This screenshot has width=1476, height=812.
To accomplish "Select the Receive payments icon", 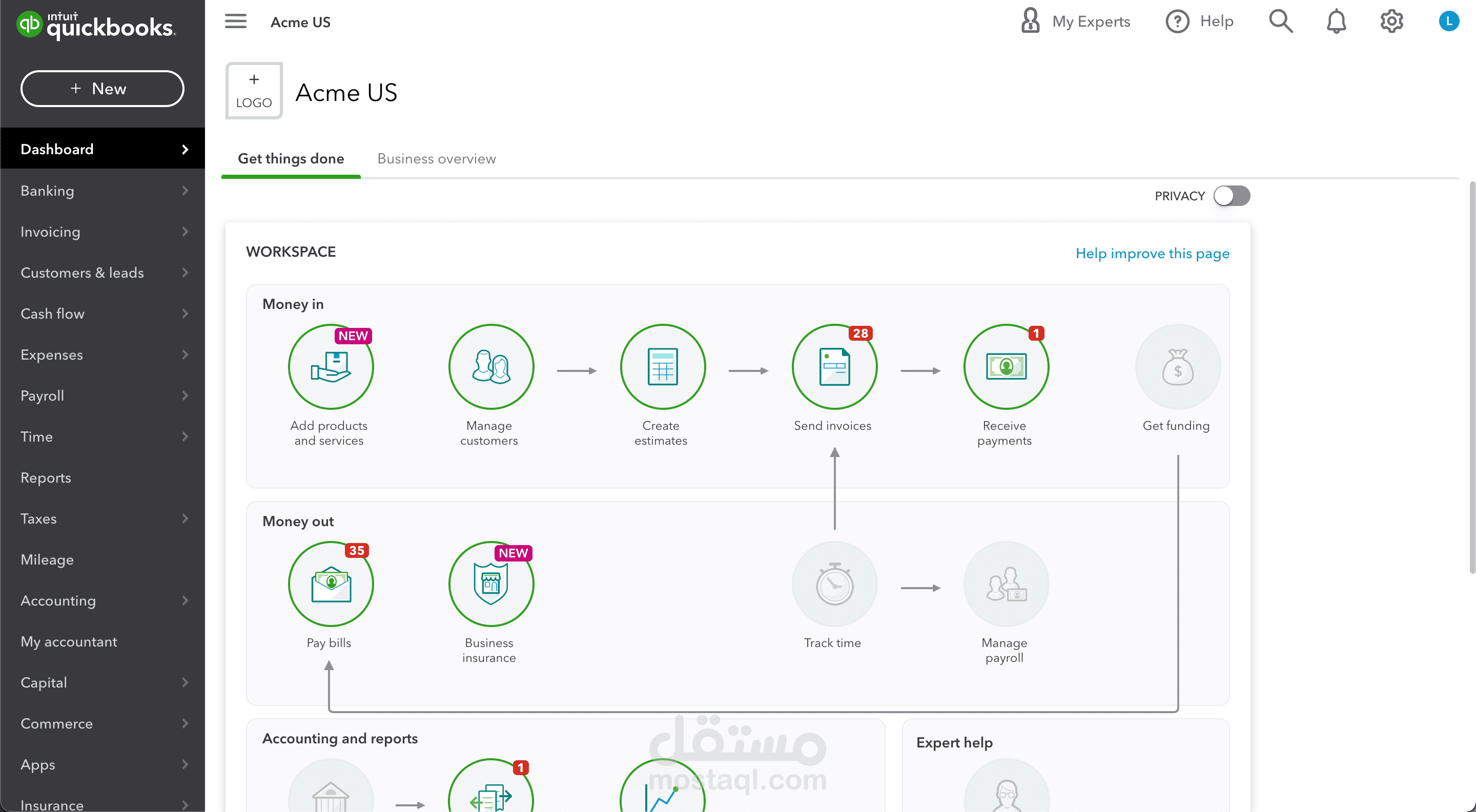I will 1006,366.
